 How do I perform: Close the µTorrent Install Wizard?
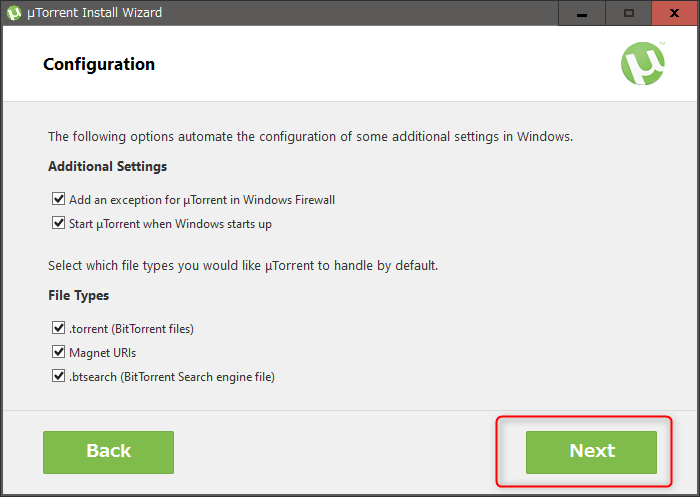click(674, 13)
